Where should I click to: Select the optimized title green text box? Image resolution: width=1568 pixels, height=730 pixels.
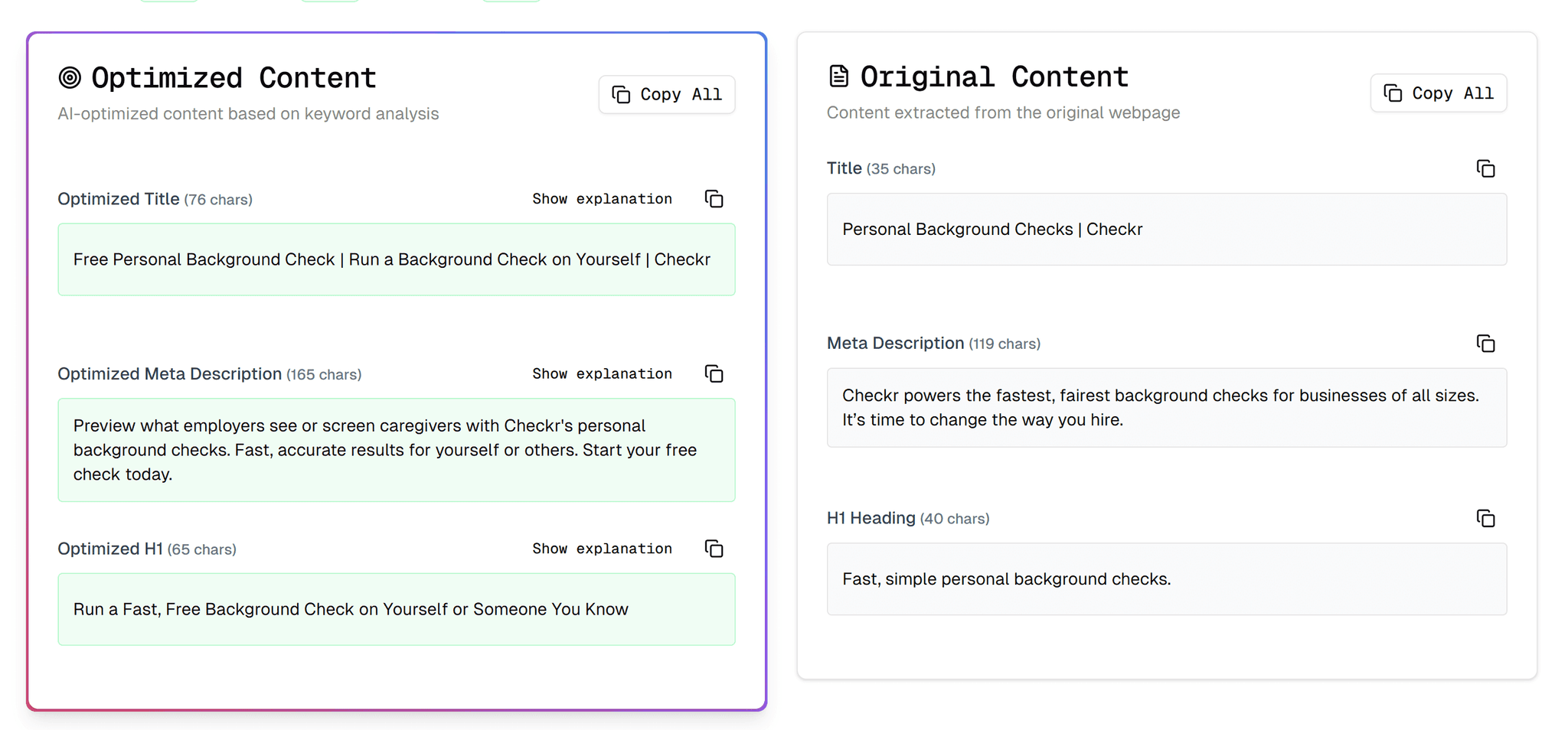point(397,259)
